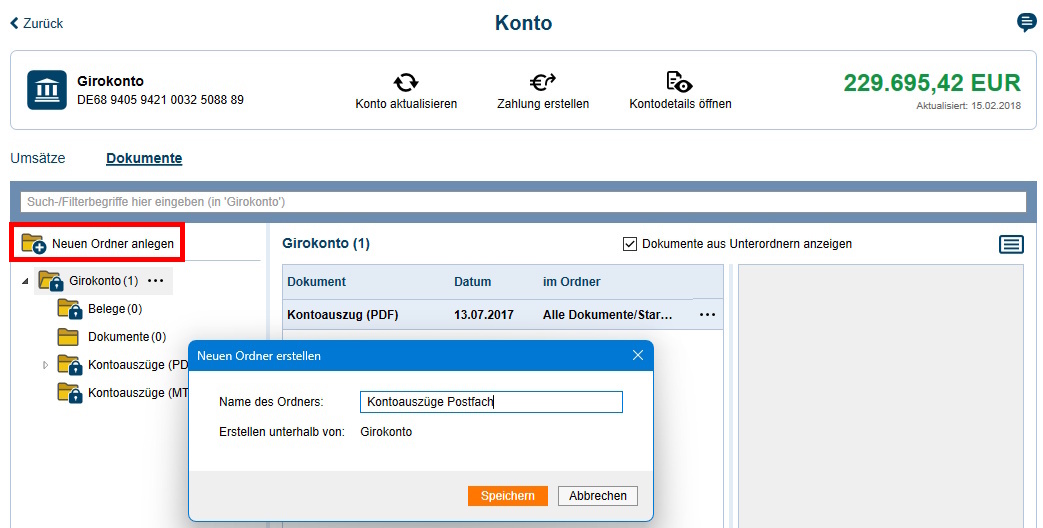Expand the Kontoauszüge (PDF) folder

(45, 365)
